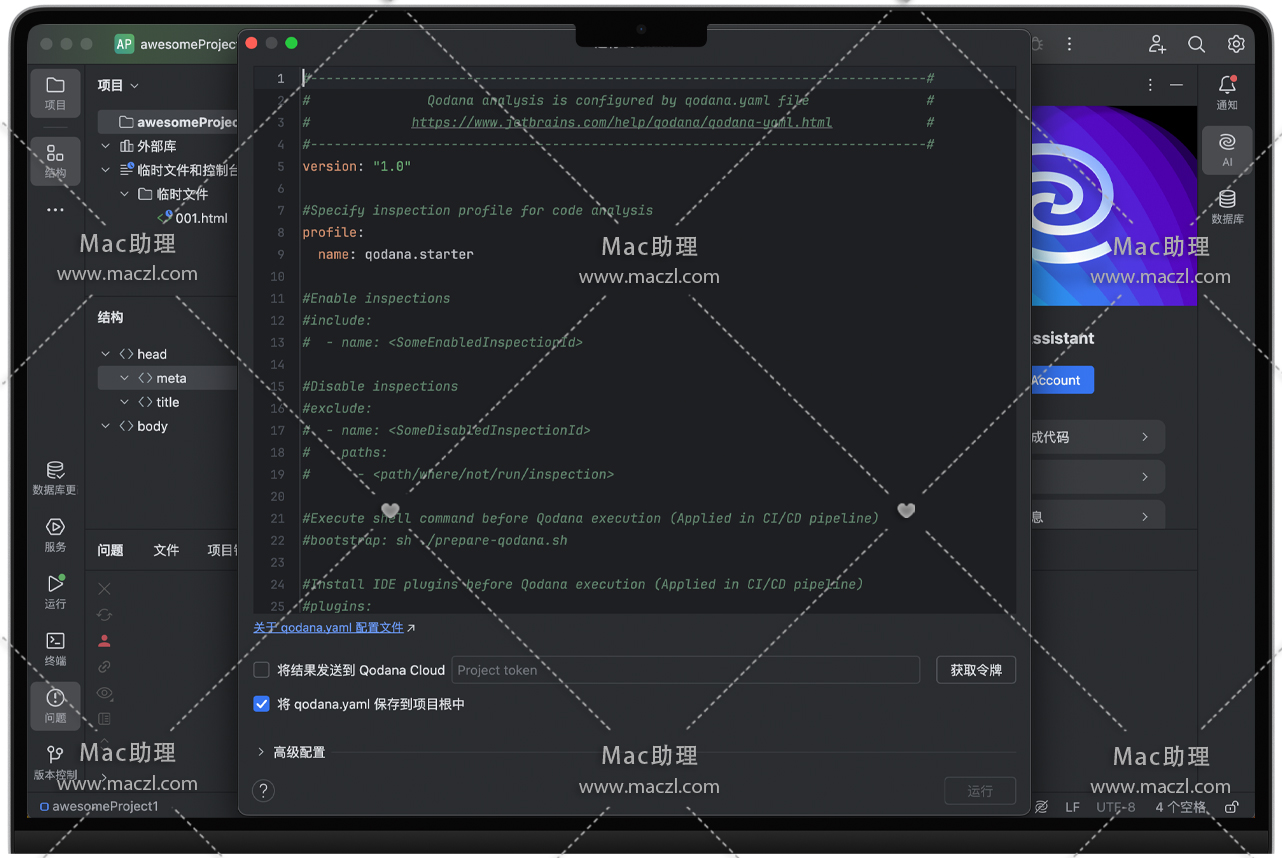Enable sending results to Qodana Cloud
This screenshot has height=858, width=1282.
pos(262,670)
